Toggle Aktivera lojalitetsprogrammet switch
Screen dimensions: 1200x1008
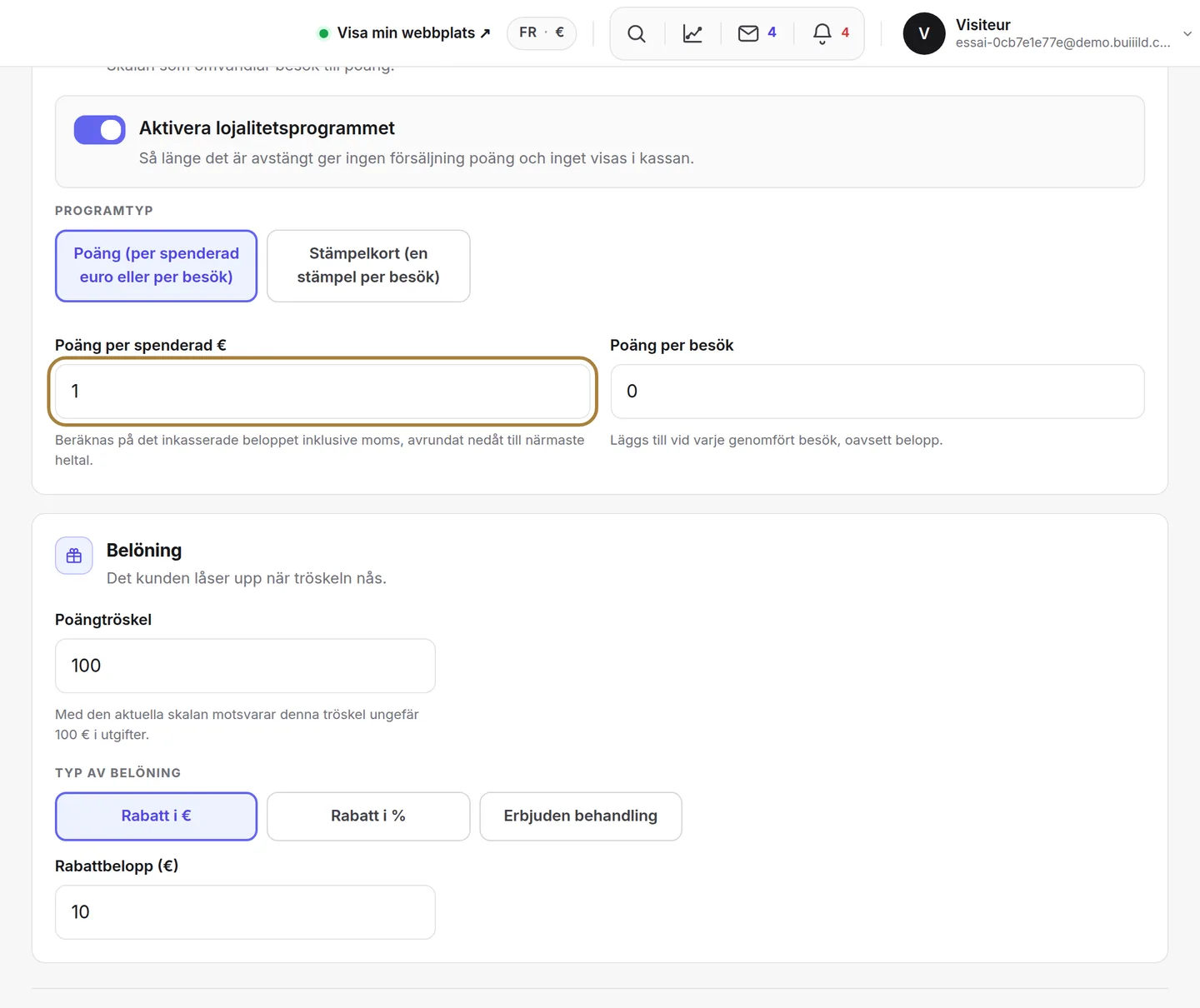click(x=99, y=130)
